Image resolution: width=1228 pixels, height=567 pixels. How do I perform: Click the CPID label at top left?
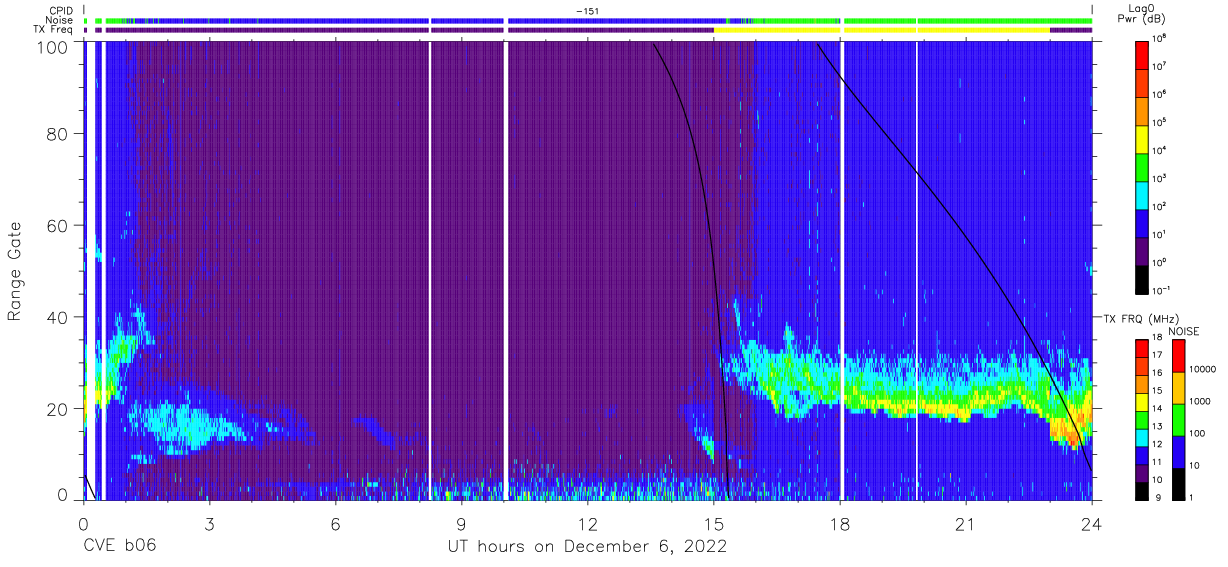pos(62,11)
